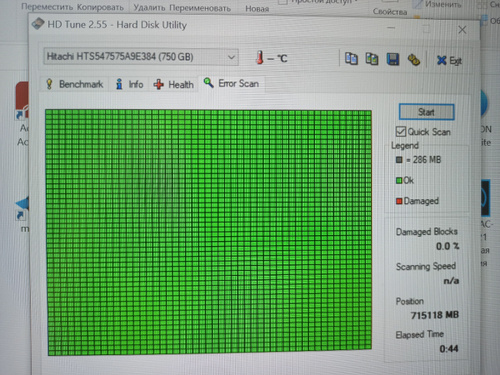The image size is (500, 375).
Task: Open the Info tab
Action: click(130, 84)
